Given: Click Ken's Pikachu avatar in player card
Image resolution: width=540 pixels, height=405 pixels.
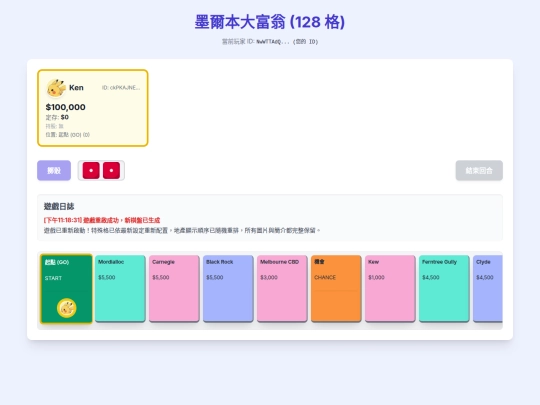Looking at the screenshot, I should tap(56, 88).
